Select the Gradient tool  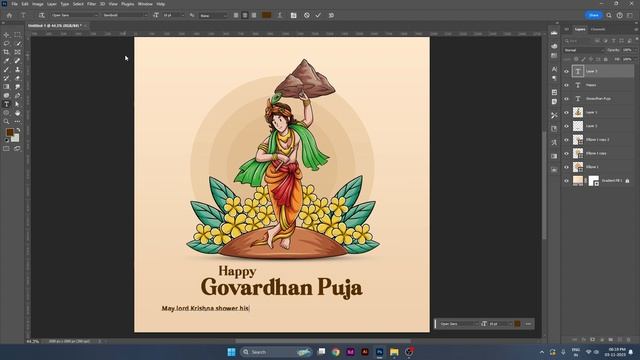coord(6,87)
